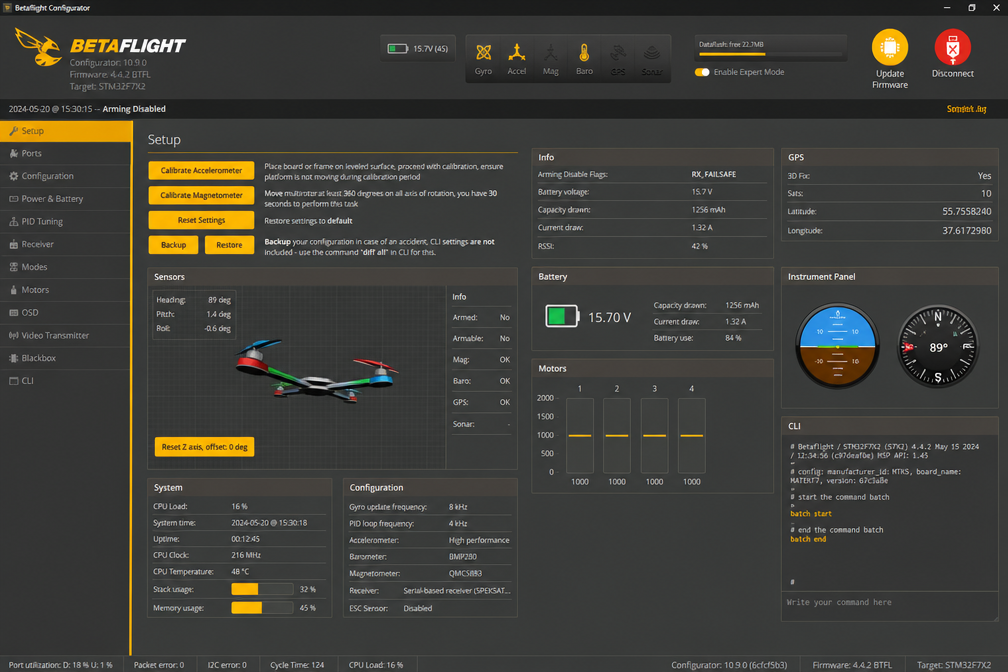This screenshot has height=672, width=1008.
Task: Click the Accel sensor icon
Action: coord(517,52)
